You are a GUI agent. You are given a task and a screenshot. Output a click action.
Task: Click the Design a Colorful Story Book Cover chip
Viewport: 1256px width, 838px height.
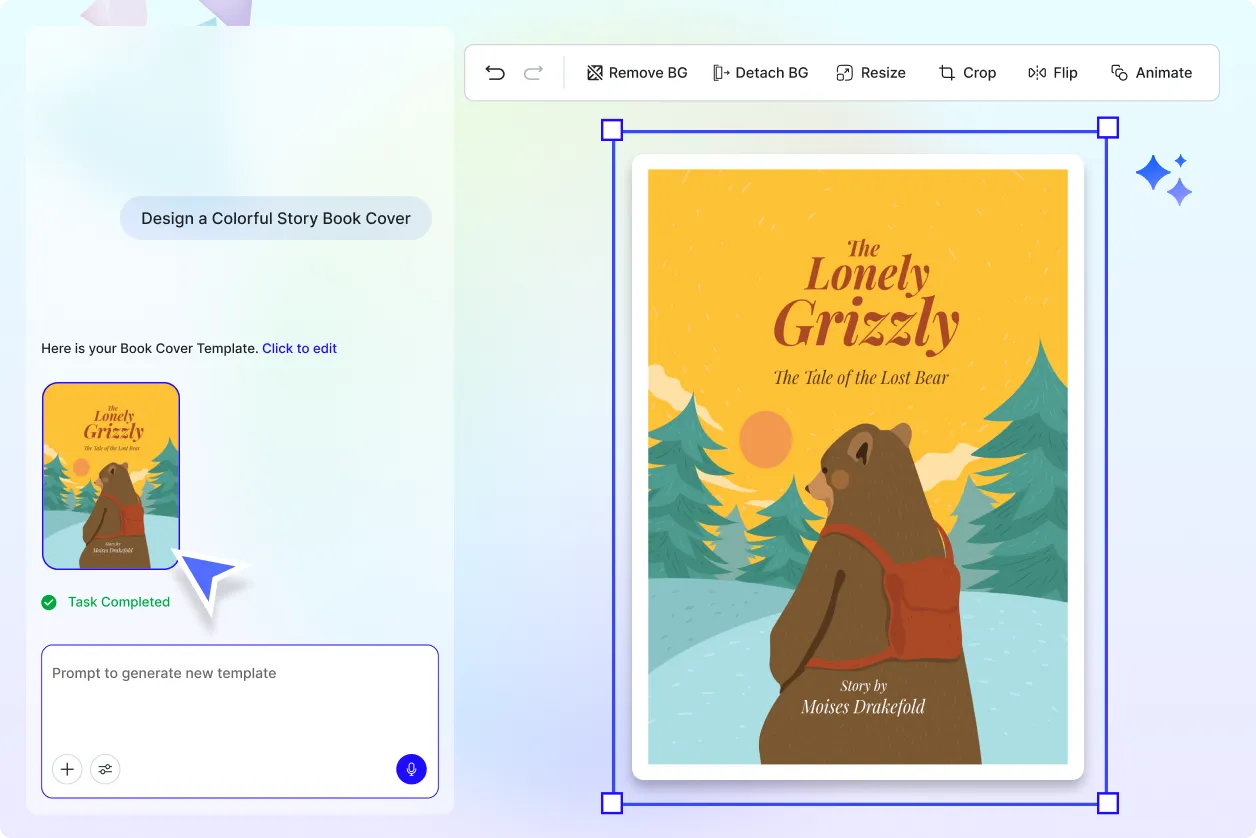[x=275, y=218]
